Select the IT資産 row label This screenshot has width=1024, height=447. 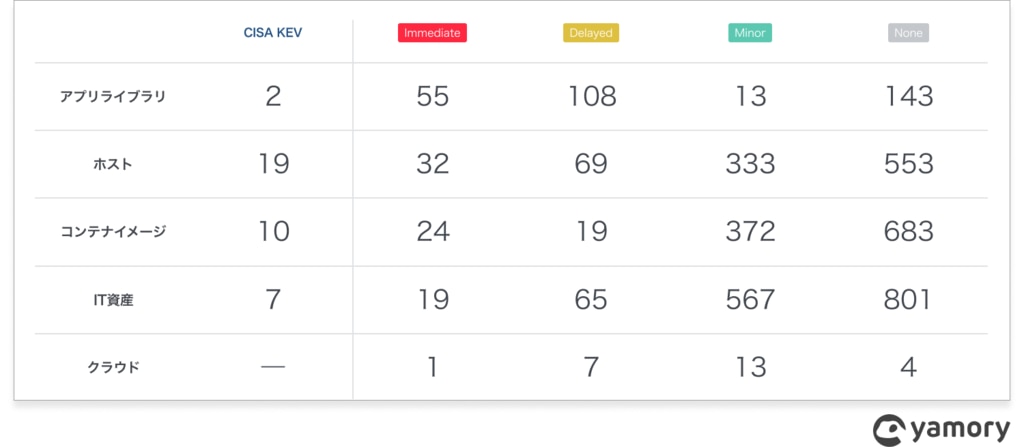(113, 300)
